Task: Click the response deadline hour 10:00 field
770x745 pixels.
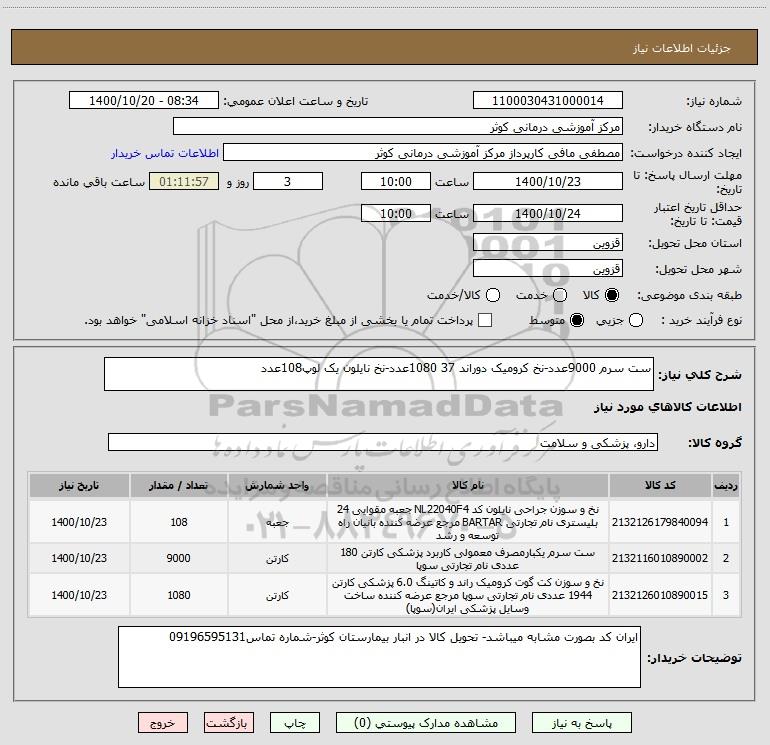Action: (x=396, y=181)
